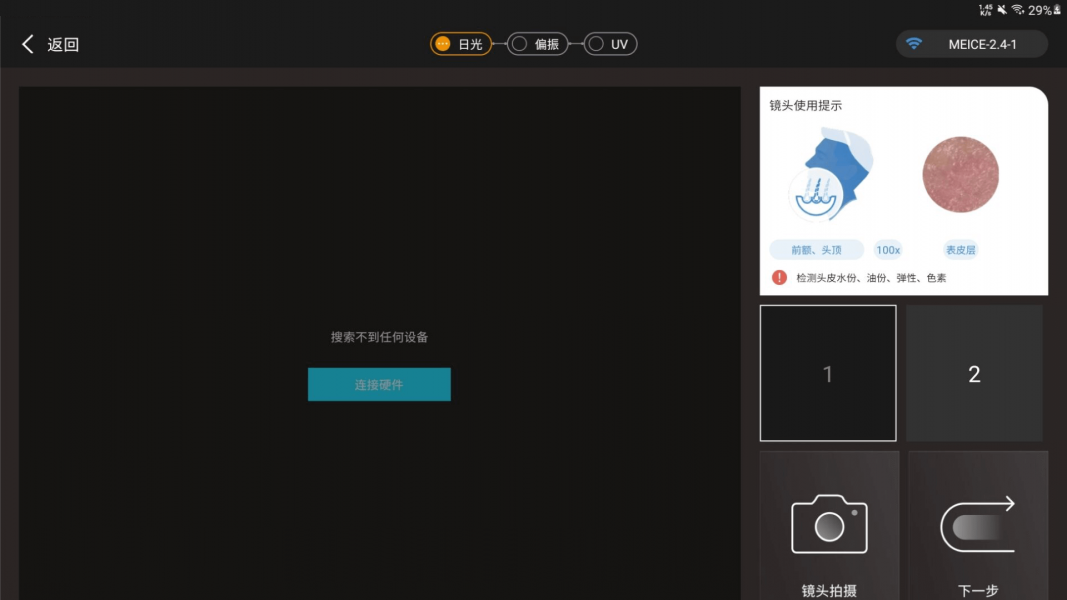1067x600 pixels.
Task: Tap the status bar WiFi signal icon
Action: click(x=1018, y=10)
